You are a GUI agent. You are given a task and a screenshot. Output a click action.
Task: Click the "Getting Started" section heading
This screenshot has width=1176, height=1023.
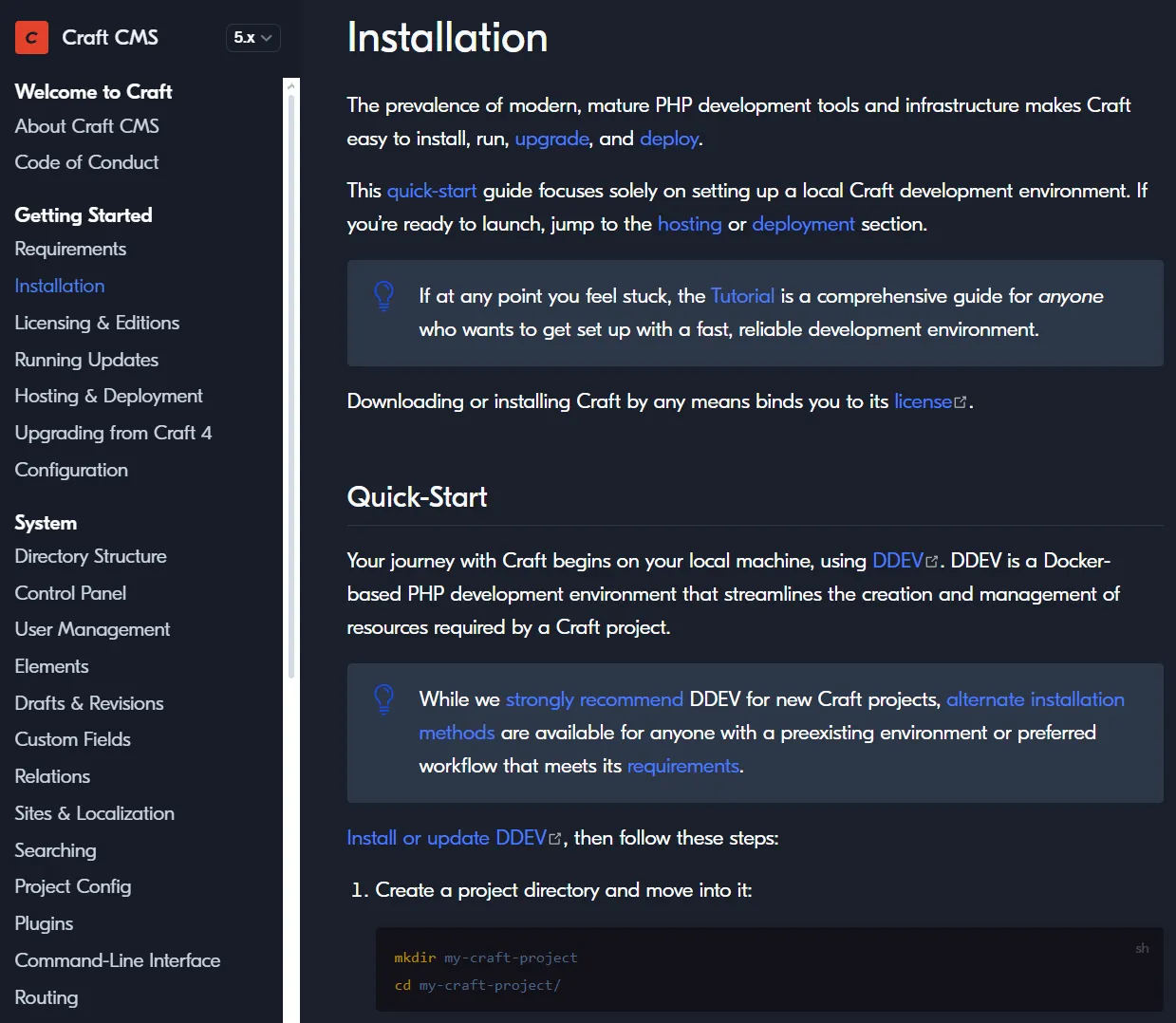pyautogui.click(x=84, y=215)
